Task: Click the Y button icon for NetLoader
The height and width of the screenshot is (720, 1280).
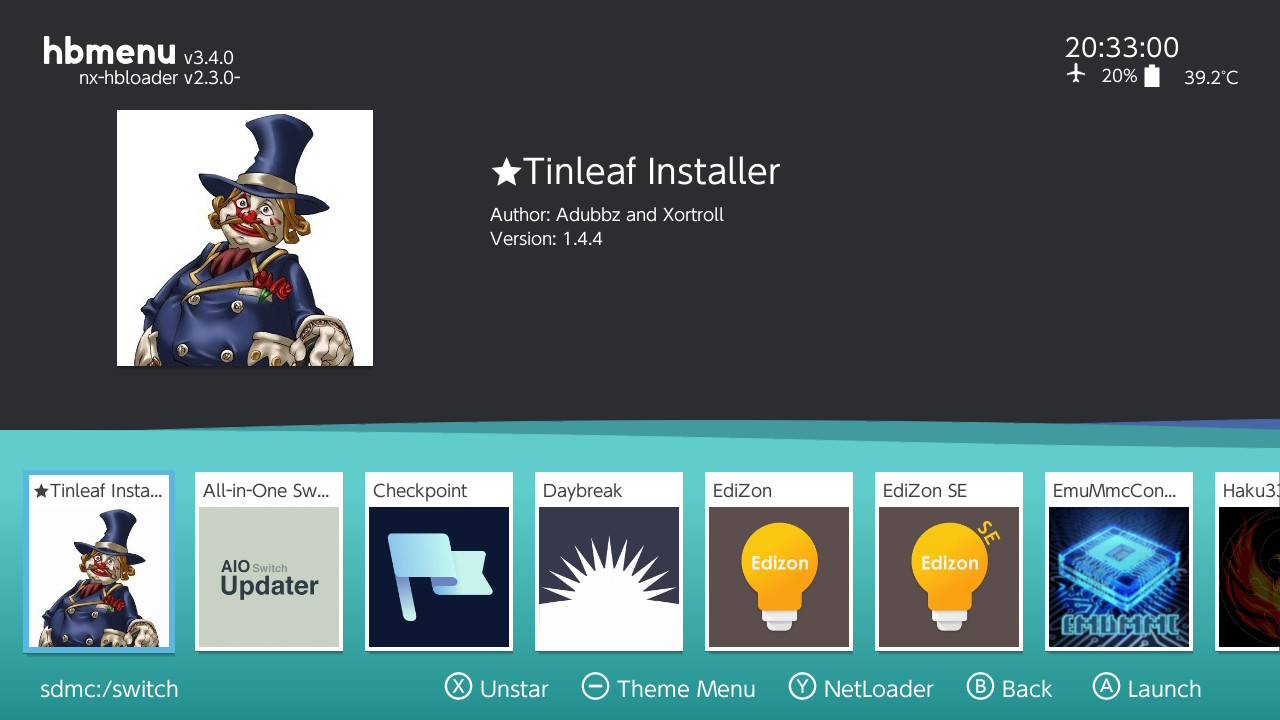Action: coord(802,686)
